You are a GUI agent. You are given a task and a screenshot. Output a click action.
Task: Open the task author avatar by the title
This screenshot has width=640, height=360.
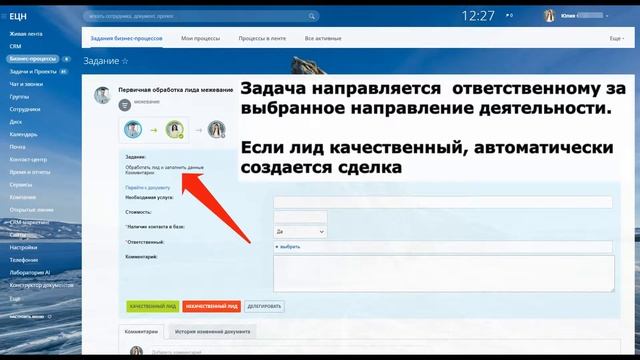coord(102,95)
